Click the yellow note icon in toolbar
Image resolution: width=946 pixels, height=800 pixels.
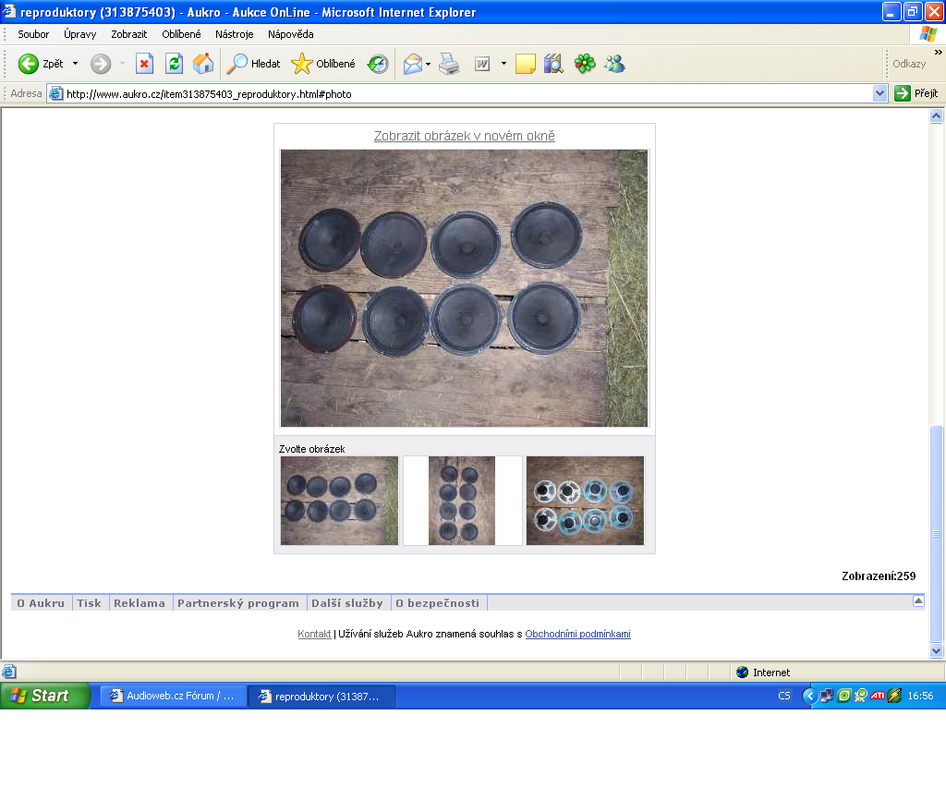pos(525,63)
